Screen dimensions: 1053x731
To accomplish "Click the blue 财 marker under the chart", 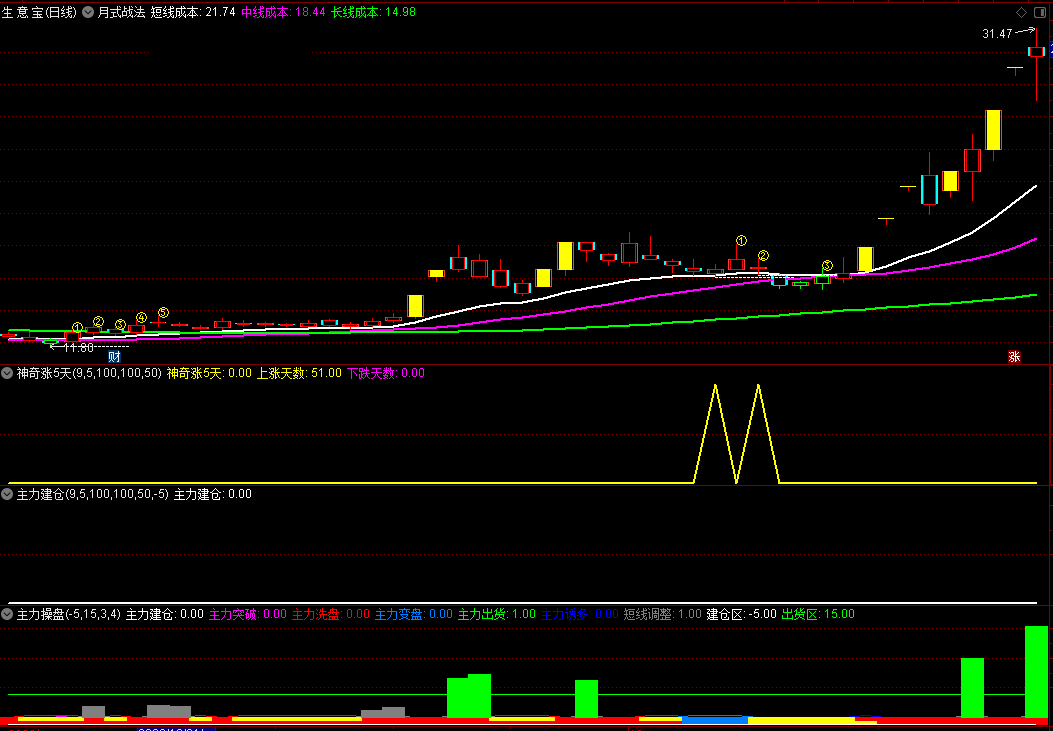I will [x=115, y=356].
